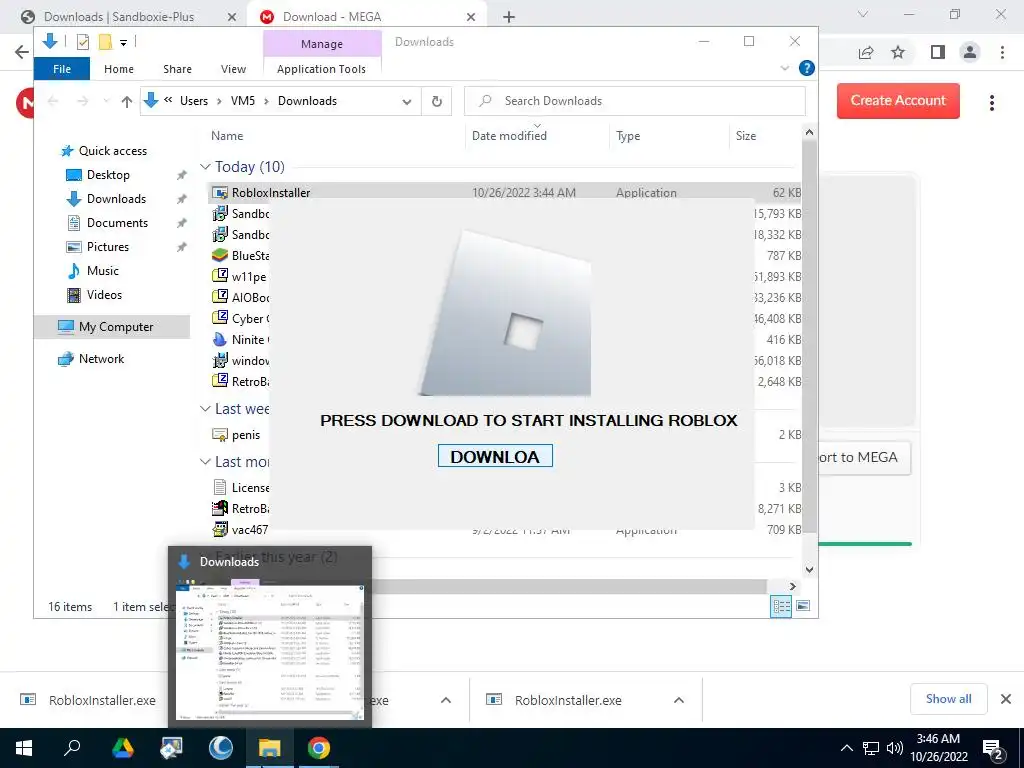
Task: Select the RobloxInstaller file row
Action: click(504, 193)
